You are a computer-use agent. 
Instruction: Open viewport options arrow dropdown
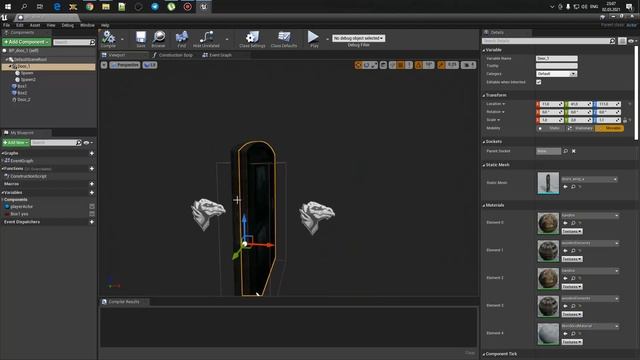pos(104,65)
